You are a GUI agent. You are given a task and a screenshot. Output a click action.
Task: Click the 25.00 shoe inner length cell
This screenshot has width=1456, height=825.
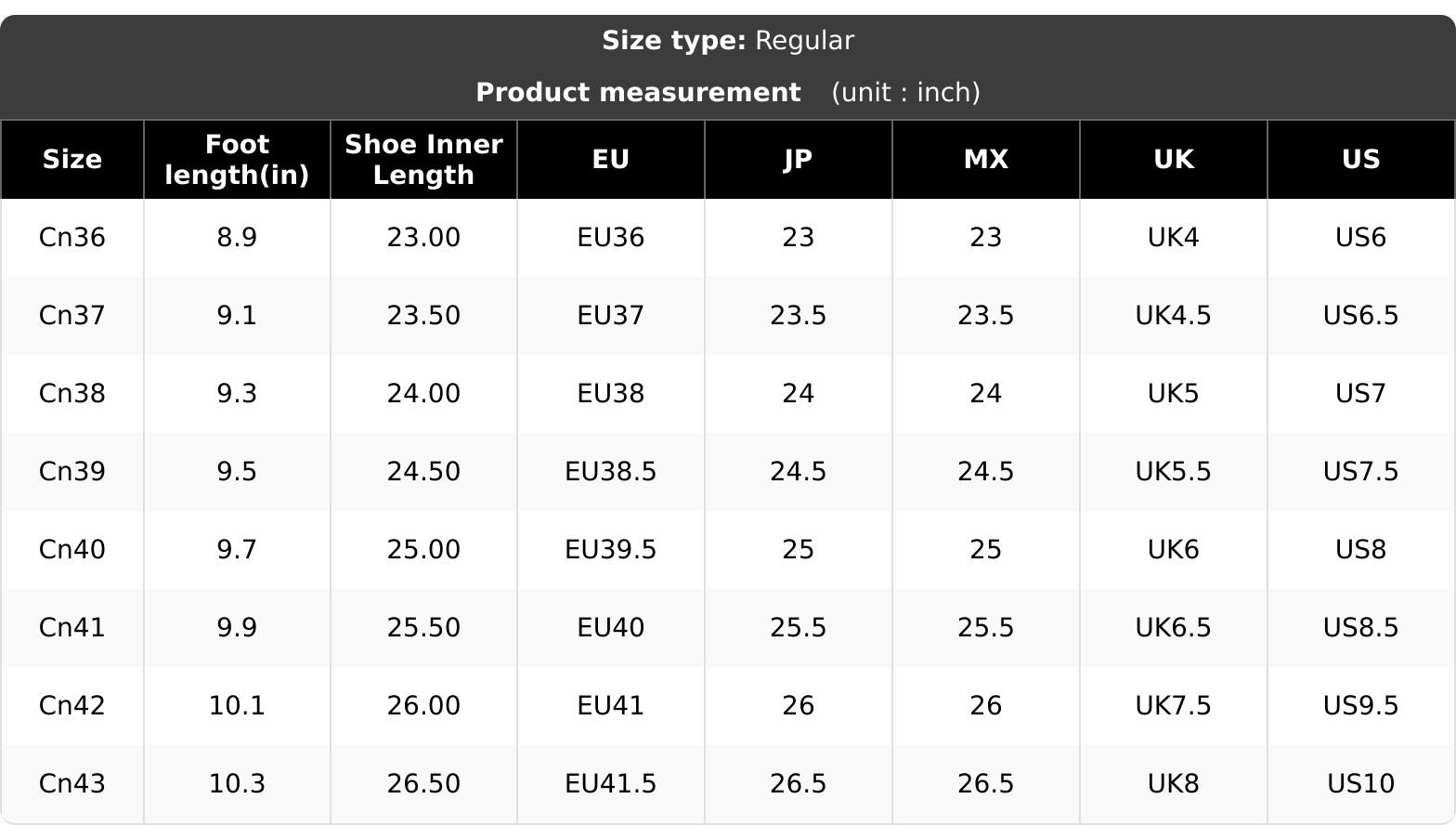pos(423,550)
